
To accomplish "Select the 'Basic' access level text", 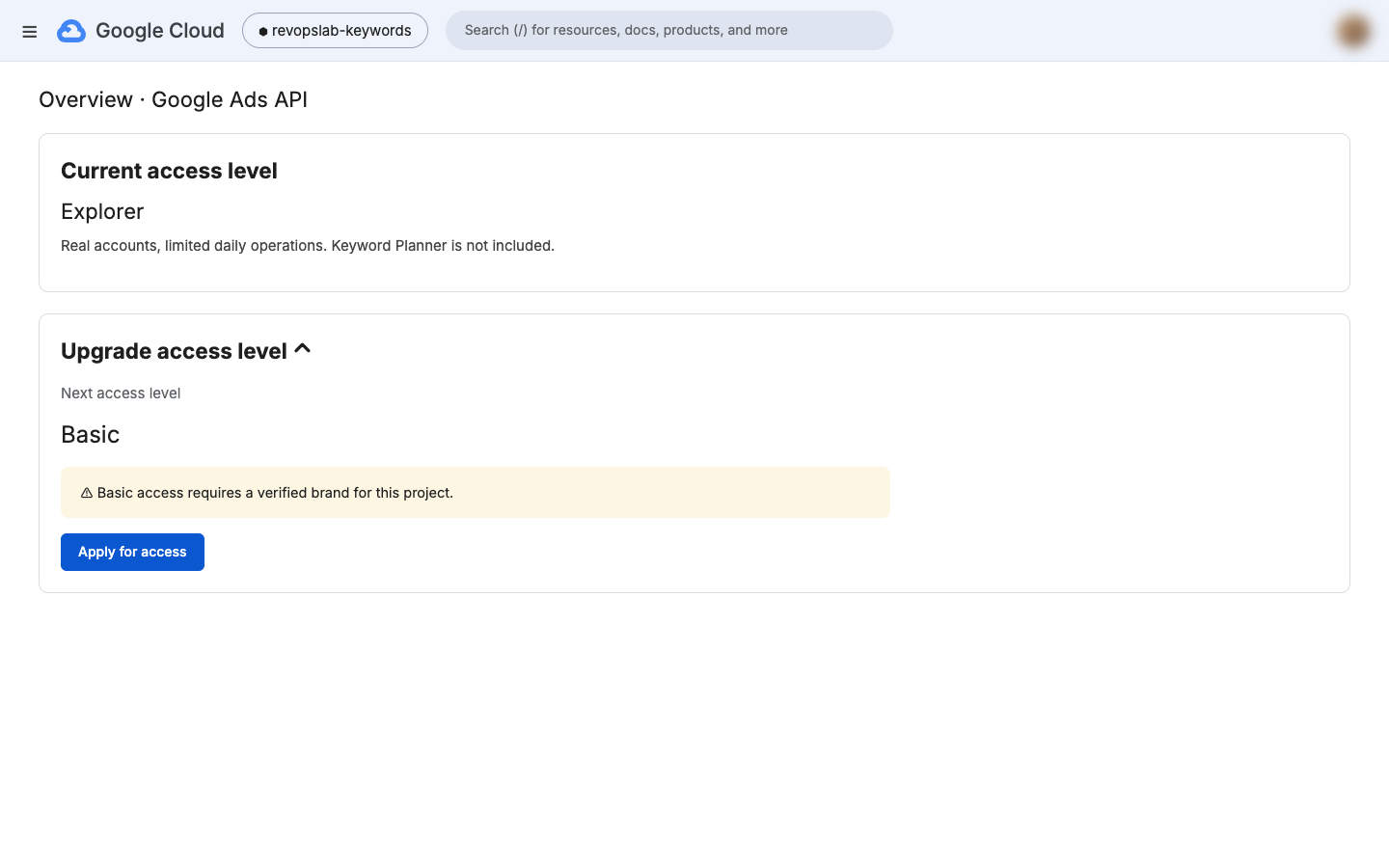I will [x=90, y=434].
